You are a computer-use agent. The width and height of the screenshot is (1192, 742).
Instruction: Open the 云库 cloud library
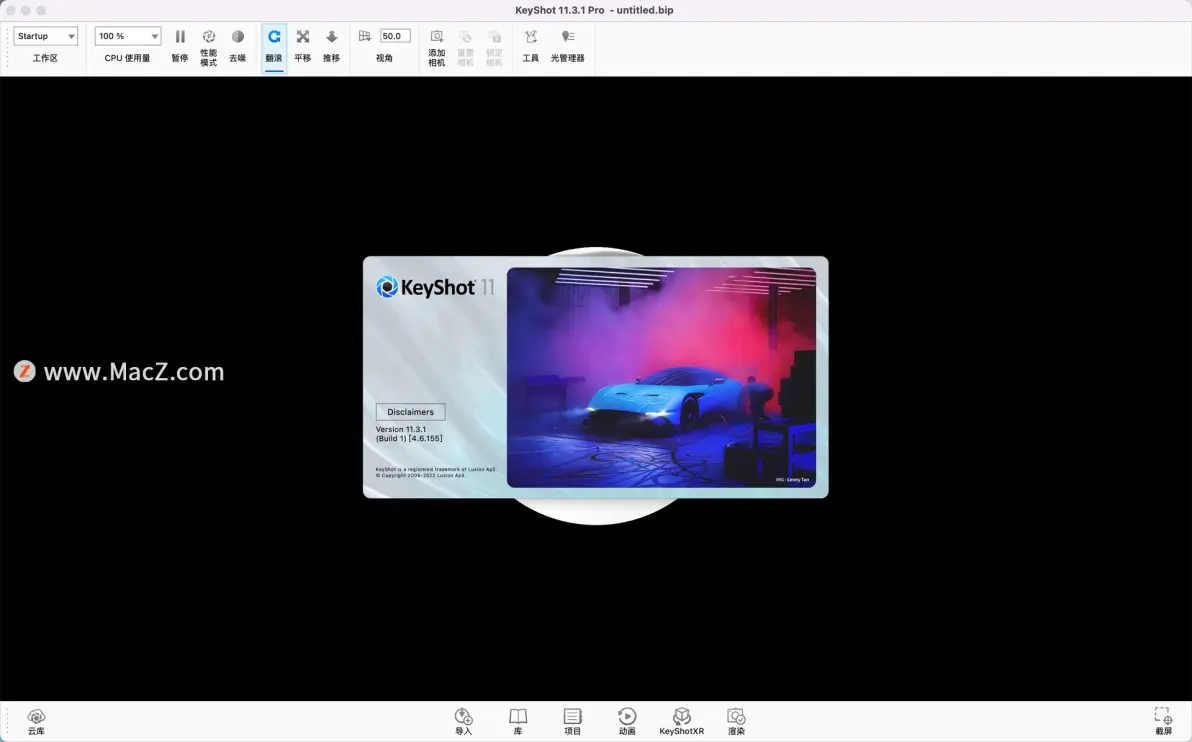[36, 717]
